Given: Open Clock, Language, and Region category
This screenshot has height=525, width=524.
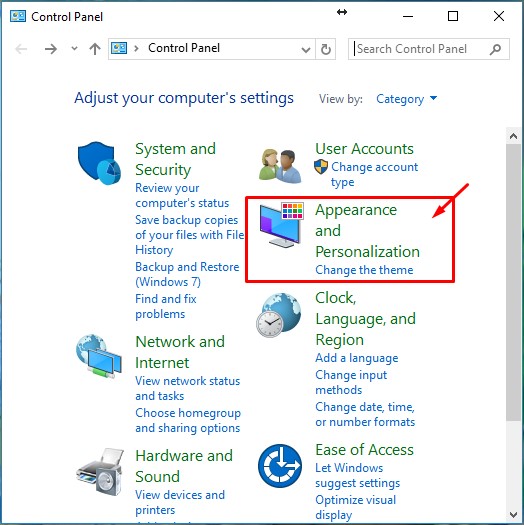Looking at the screenshot, I should coord(365,318).
